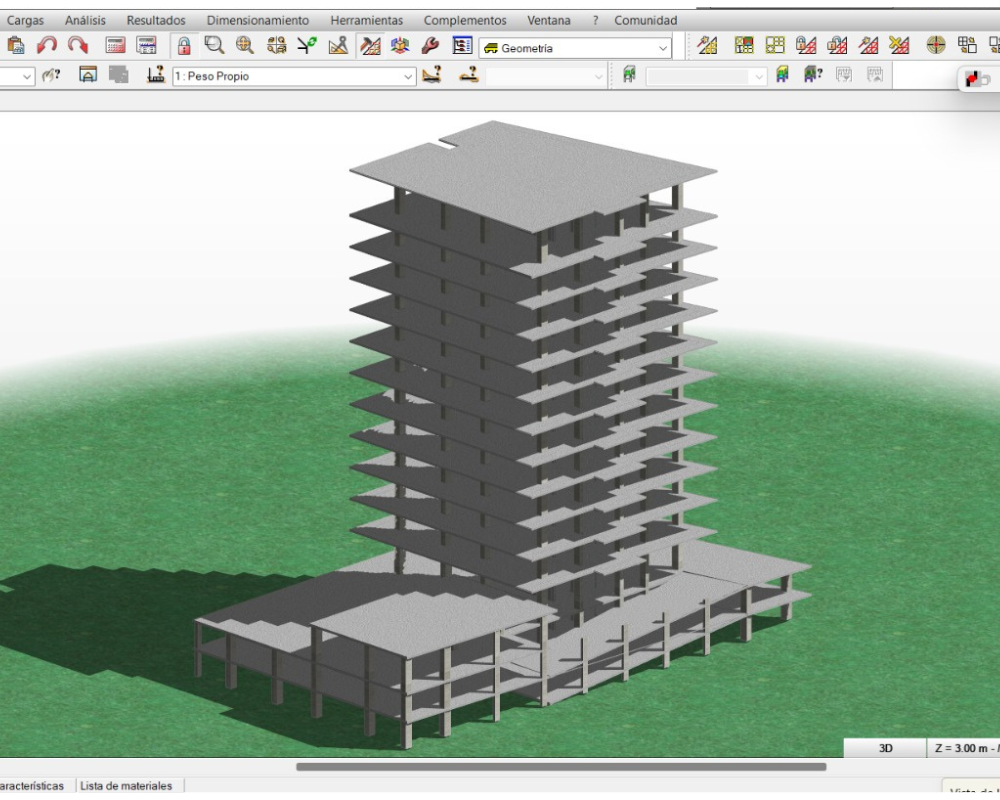Toggle the red padlock lock icon

tap(184, 46)
